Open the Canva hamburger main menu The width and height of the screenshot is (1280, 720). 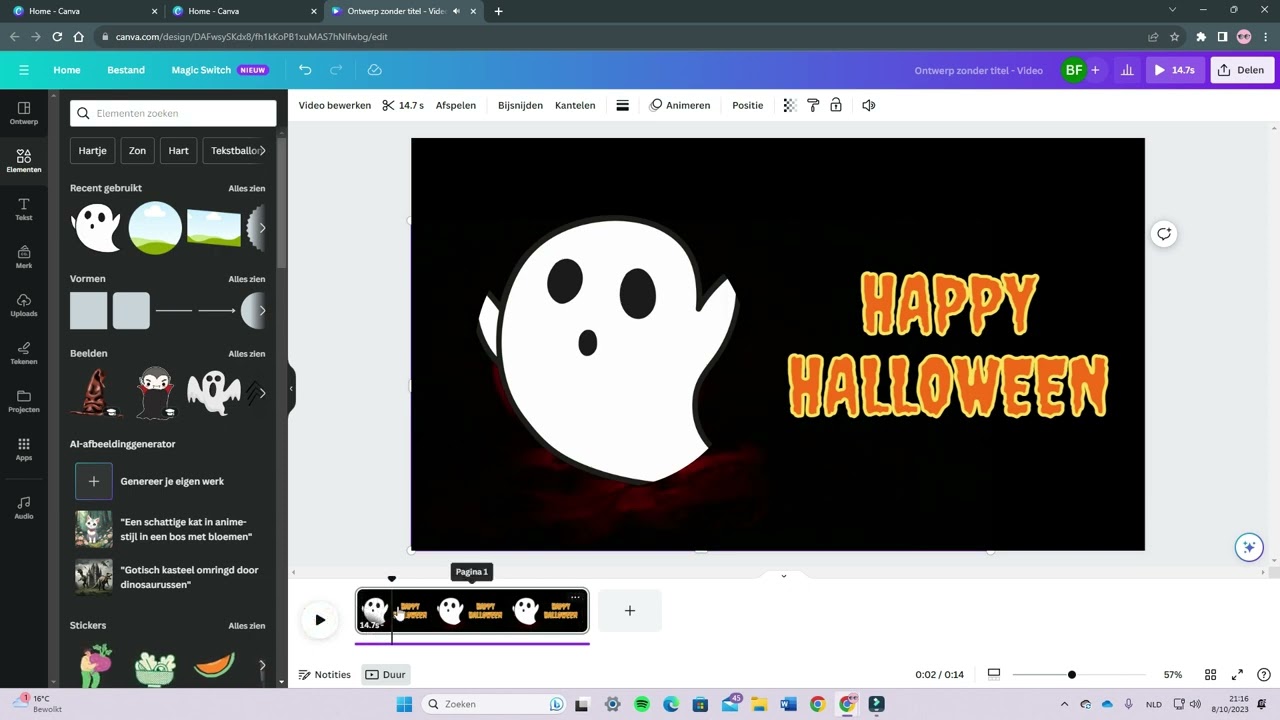click(24, 70)
